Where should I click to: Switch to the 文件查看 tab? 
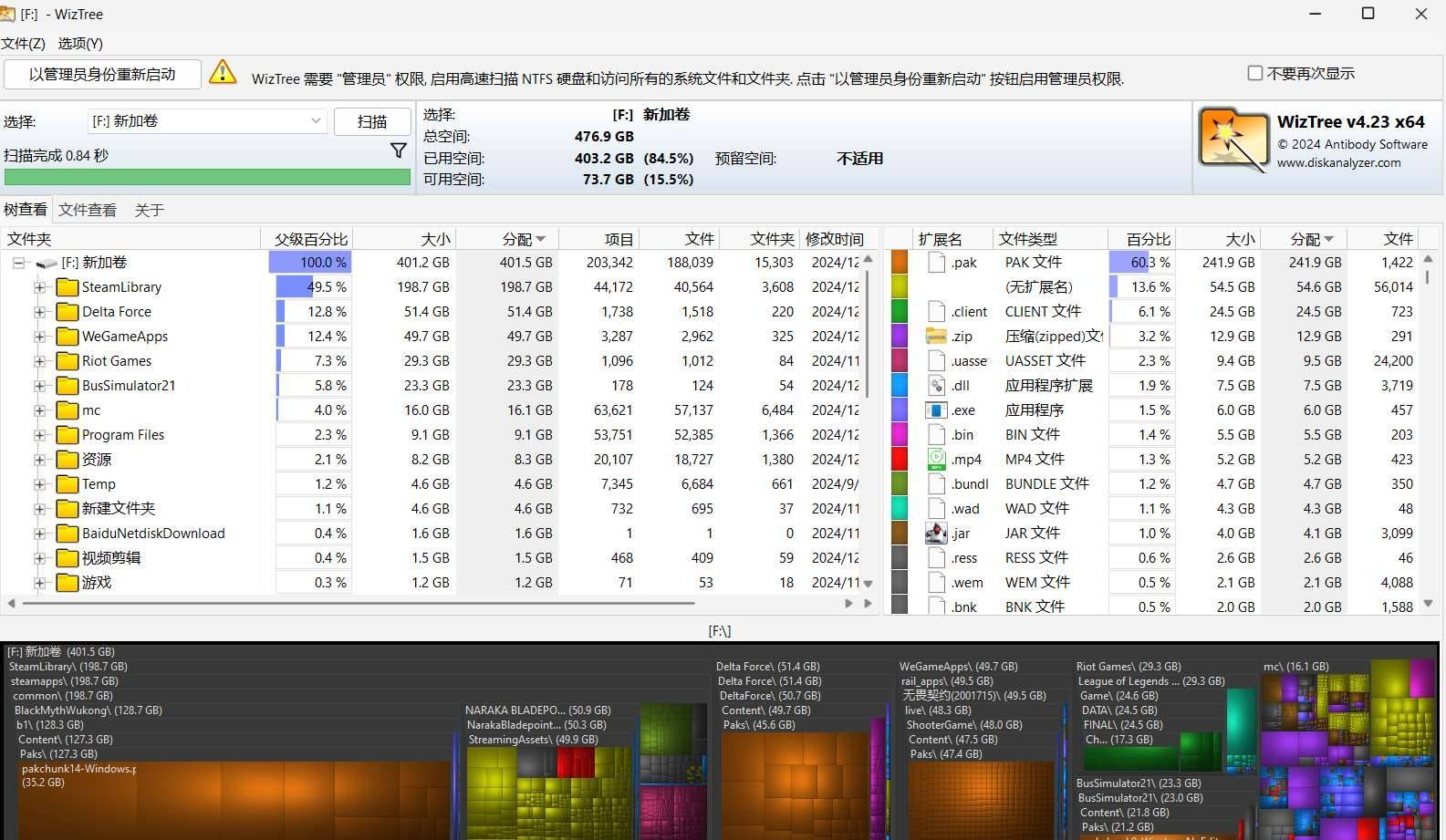point(88,210)
